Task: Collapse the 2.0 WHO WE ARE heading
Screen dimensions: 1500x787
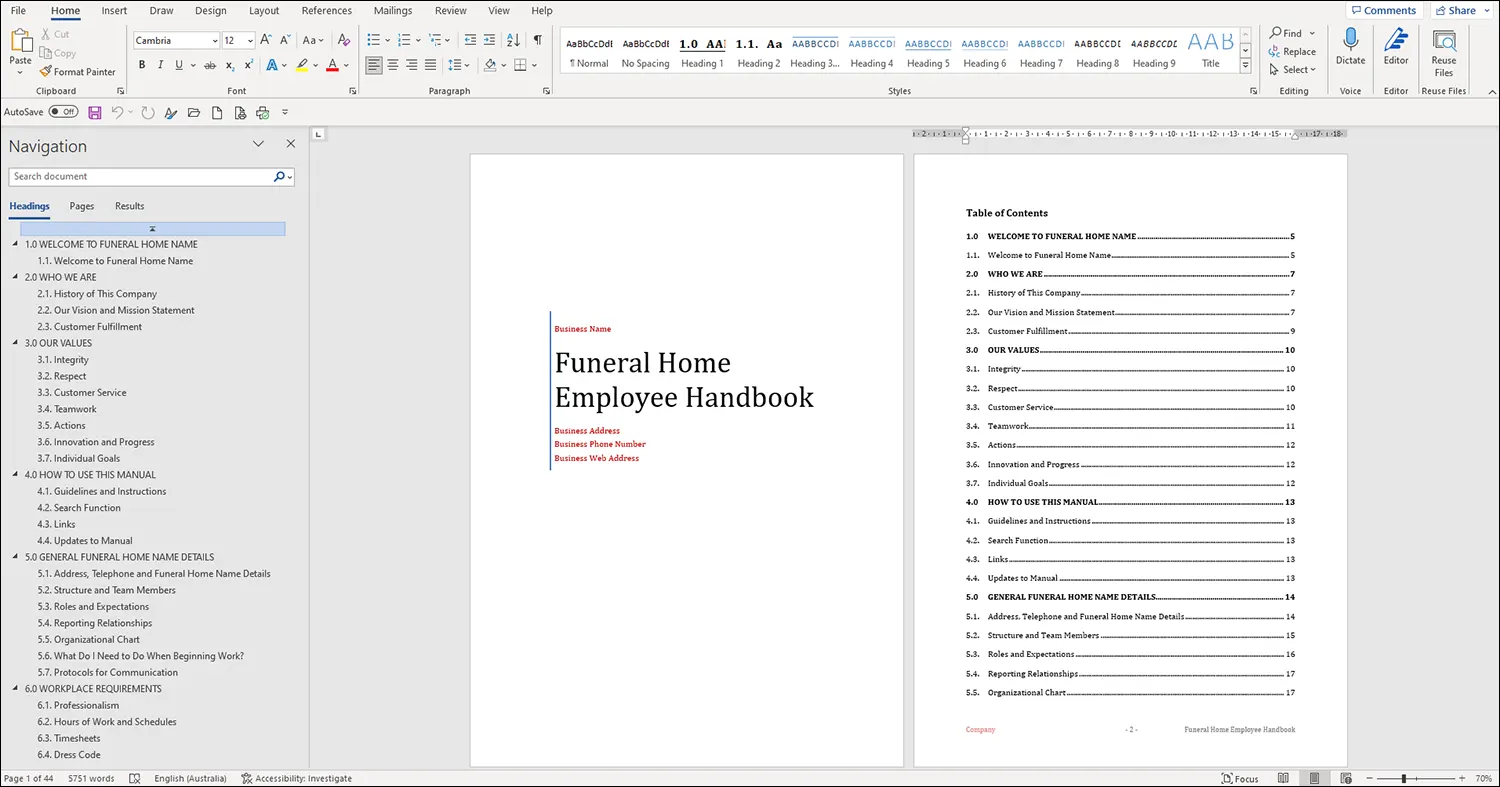Action: (x=15, y=277)
